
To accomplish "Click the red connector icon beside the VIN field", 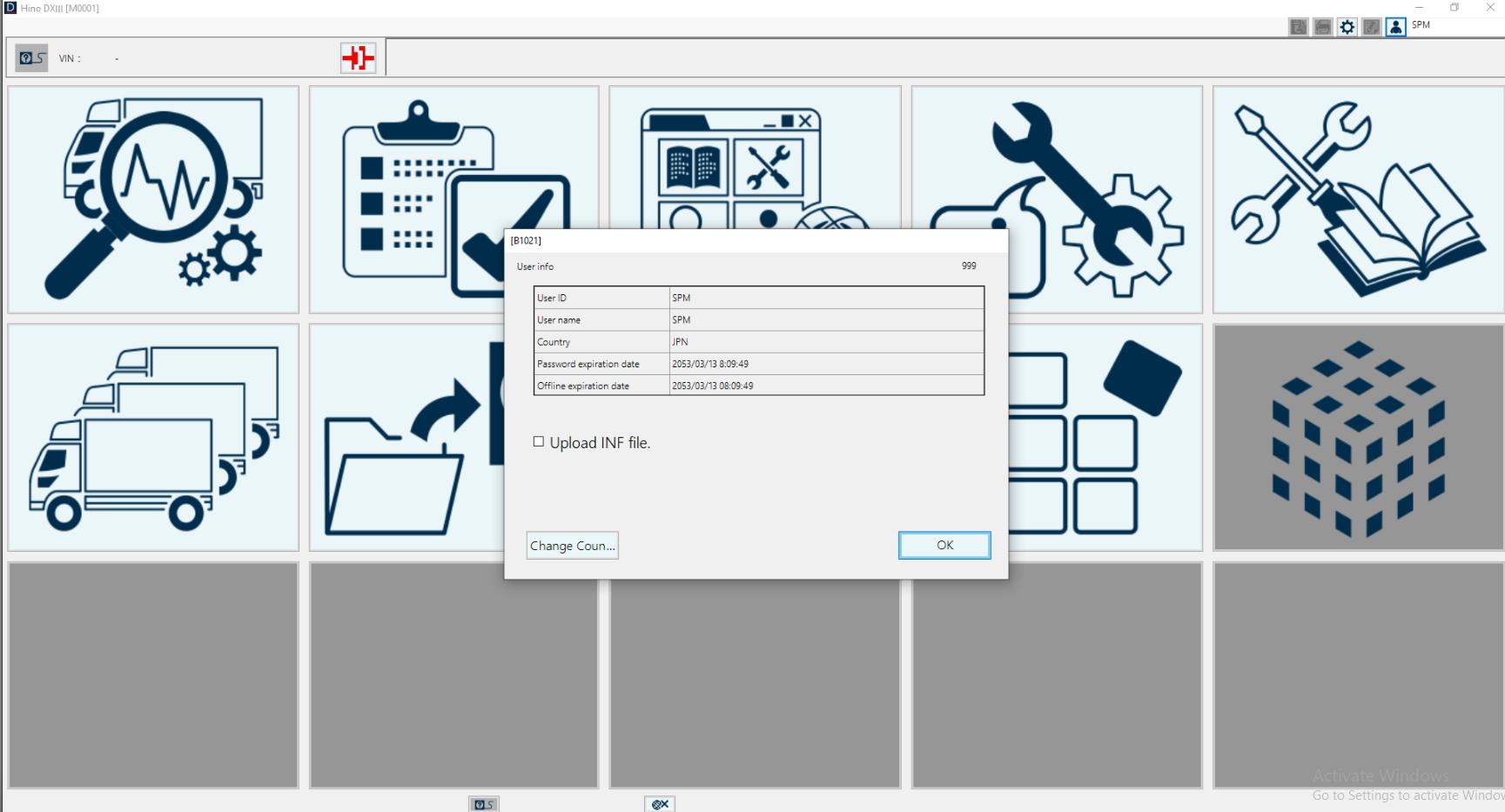I will coord(358,57).
